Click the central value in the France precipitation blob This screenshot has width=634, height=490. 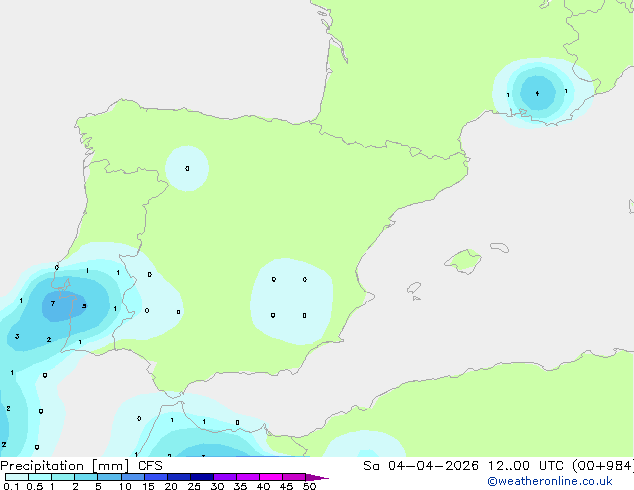(x=537, y=93)
